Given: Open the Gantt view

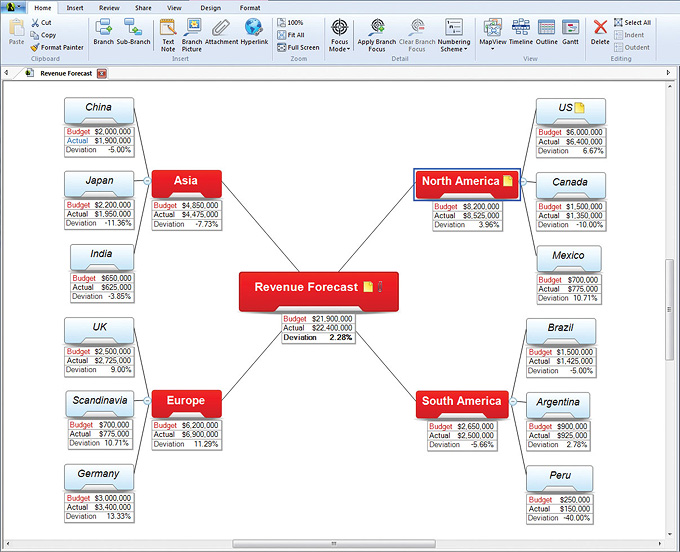Looking at the screenshot, I should [570, 32].
